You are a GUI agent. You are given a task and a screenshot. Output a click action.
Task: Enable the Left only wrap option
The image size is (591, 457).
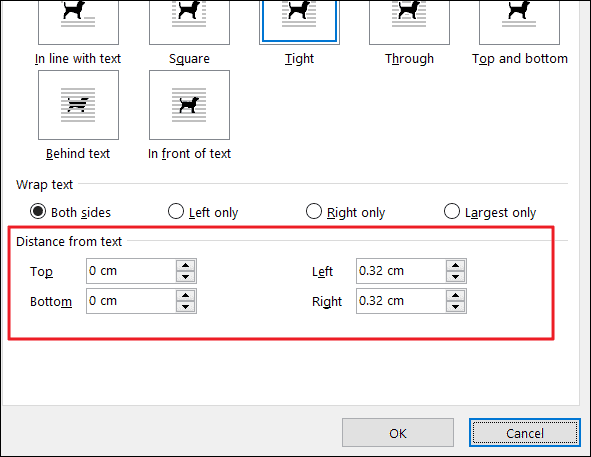tap(176, 212)
